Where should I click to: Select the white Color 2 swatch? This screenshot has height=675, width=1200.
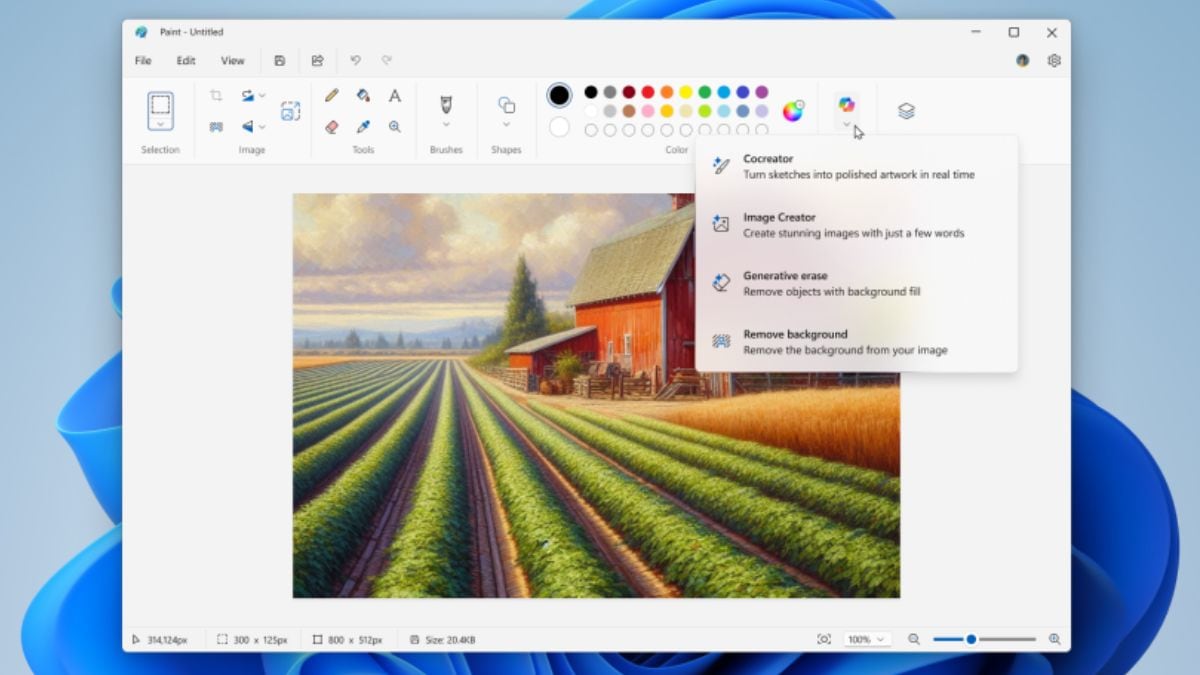pos(559,127)
